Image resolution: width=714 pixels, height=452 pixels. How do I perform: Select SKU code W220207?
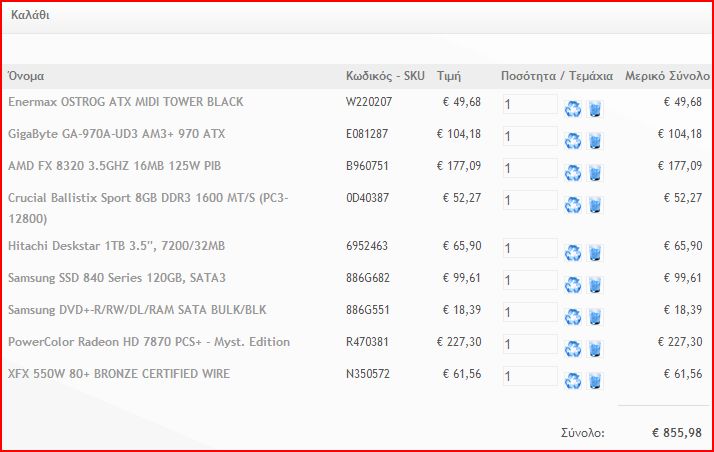[369, 102]
